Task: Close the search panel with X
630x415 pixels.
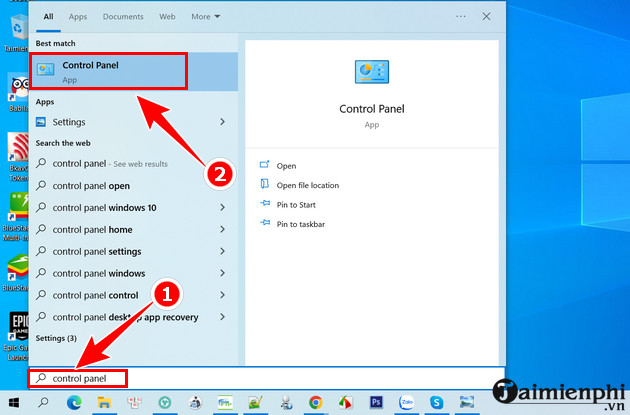Action: 486,16
